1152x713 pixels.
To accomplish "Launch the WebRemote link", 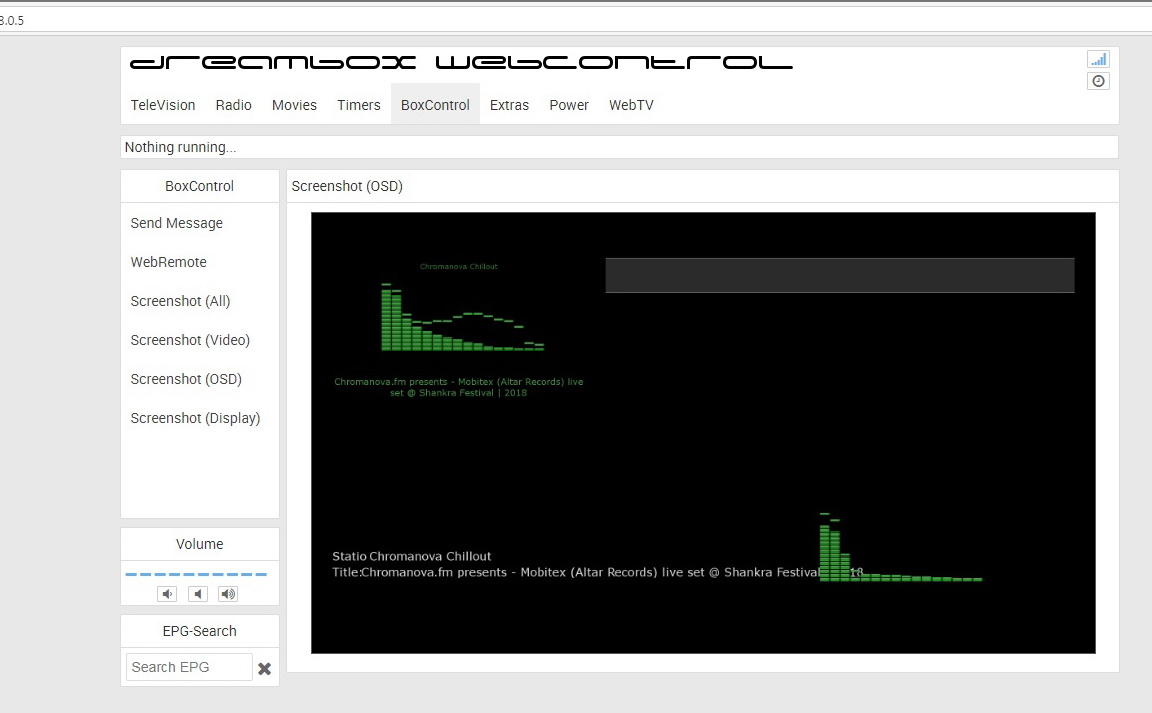I will point(168,262).
